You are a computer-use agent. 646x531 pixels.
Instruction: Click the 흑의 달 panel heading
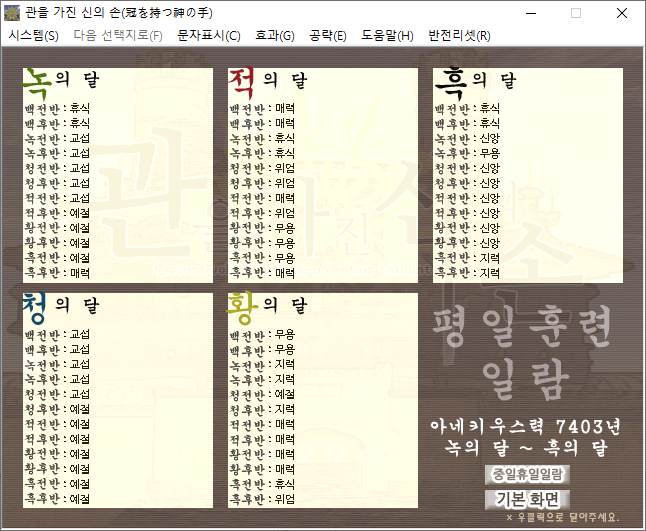[x=475, y=81]
